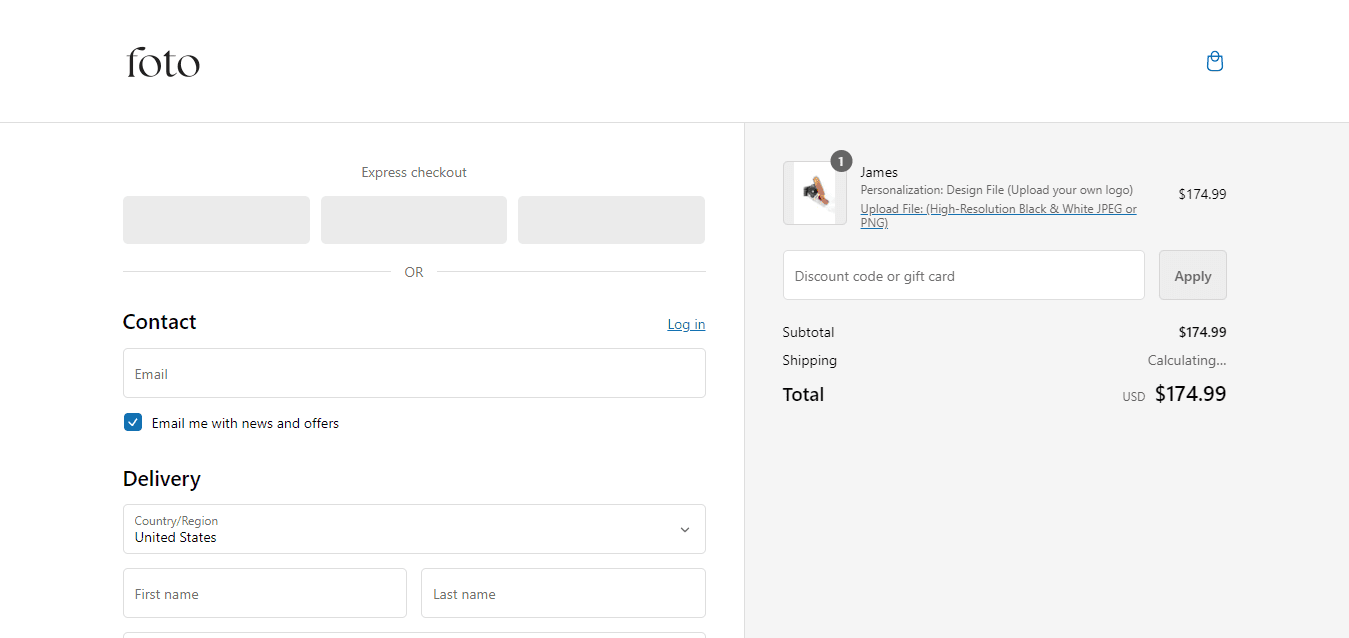Click the Discount code or gift card field
The height and width of the screenshot is (638, 1349).
click(963, 275)
